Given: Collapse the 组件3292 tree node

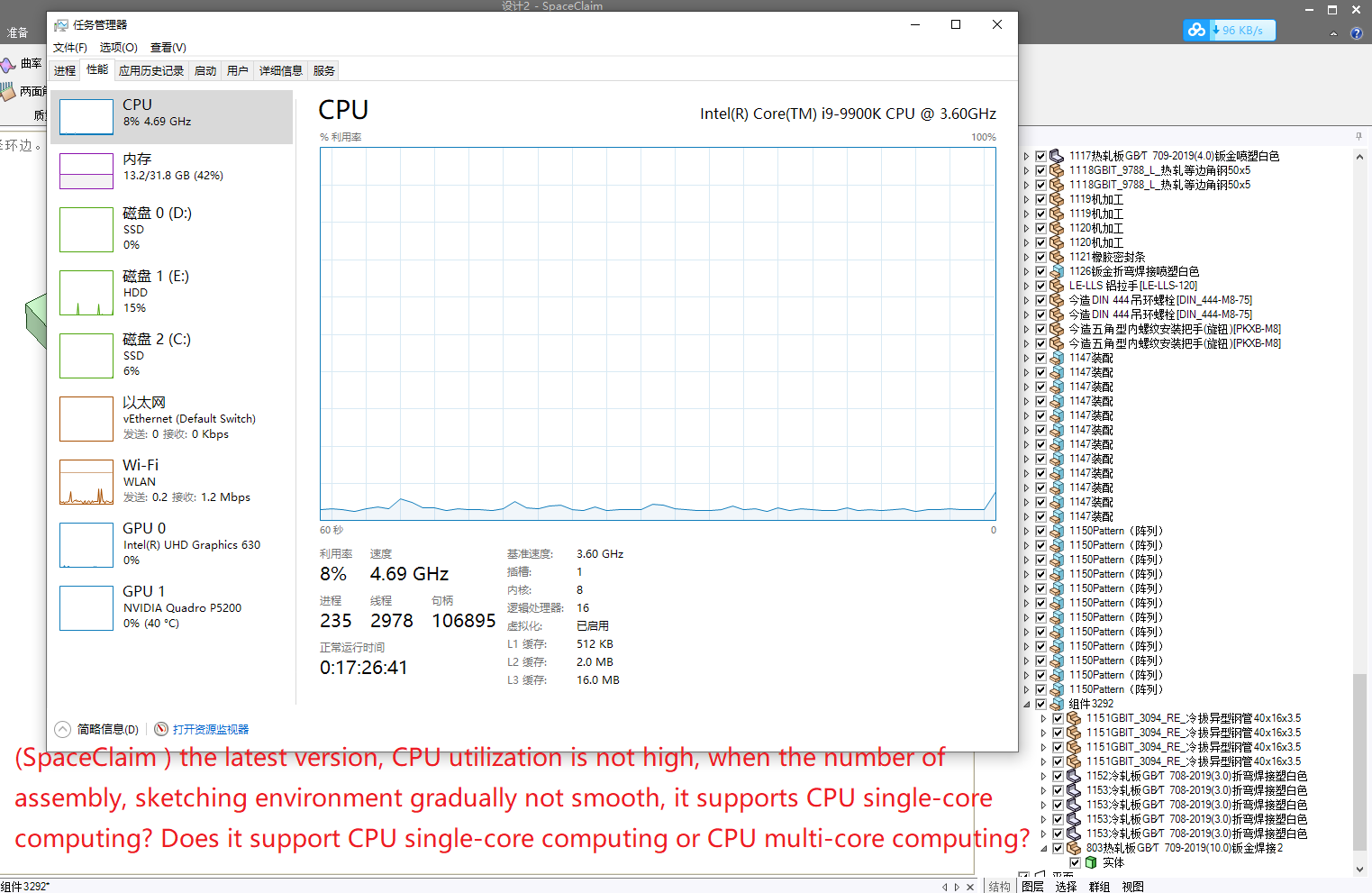Looking at the screenshot, I should pos(1026,704).
